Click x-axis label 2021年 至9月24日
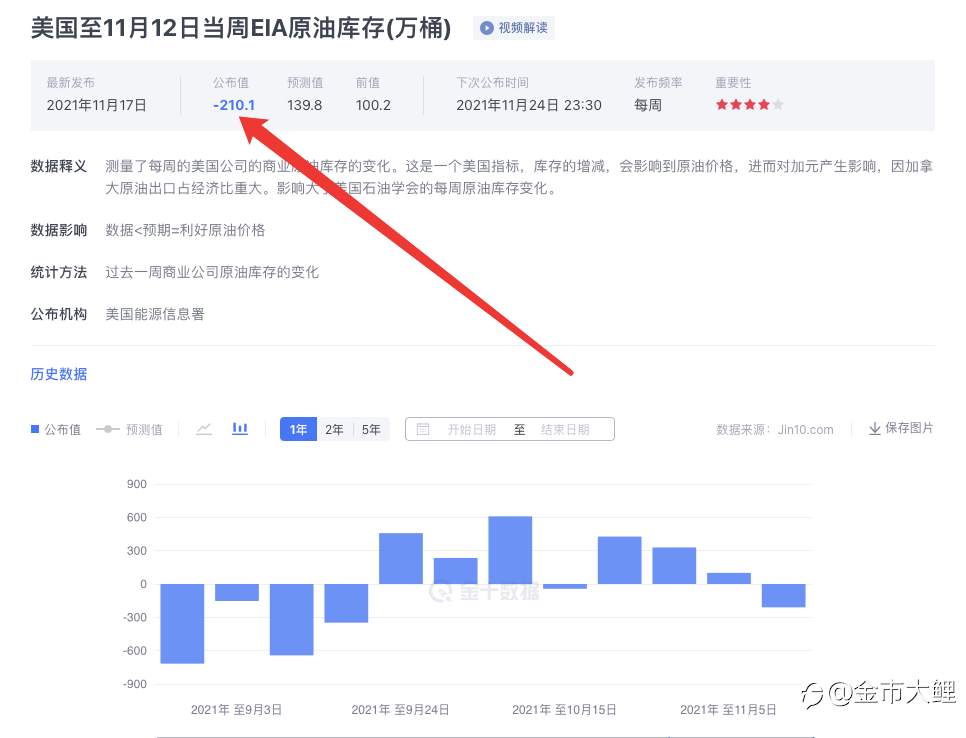This screenshot has width=966, height=738. coord(400,710)
